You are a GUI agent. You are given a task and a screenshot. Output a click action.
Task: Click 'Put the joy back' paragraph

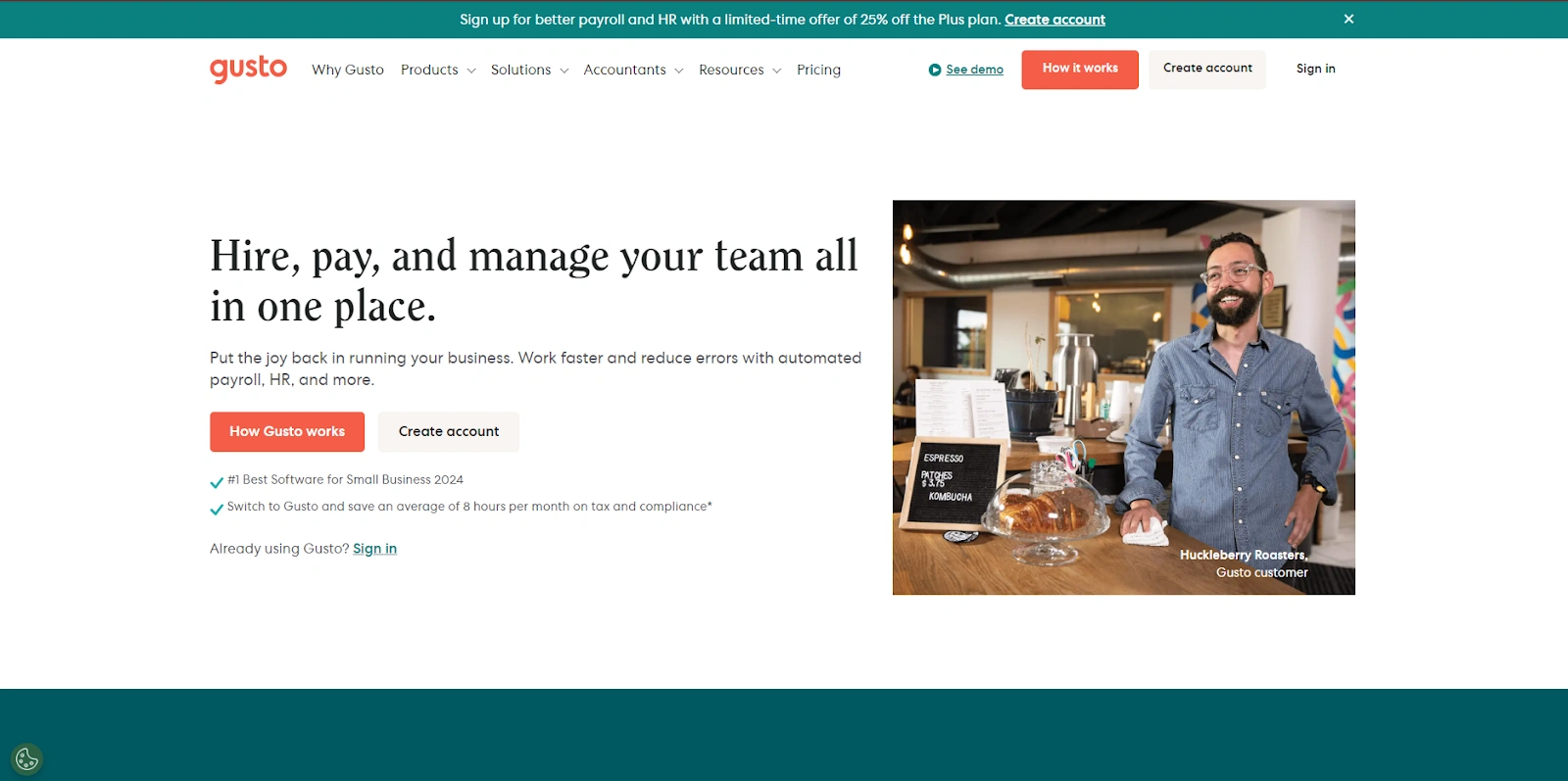click(535, 368)
